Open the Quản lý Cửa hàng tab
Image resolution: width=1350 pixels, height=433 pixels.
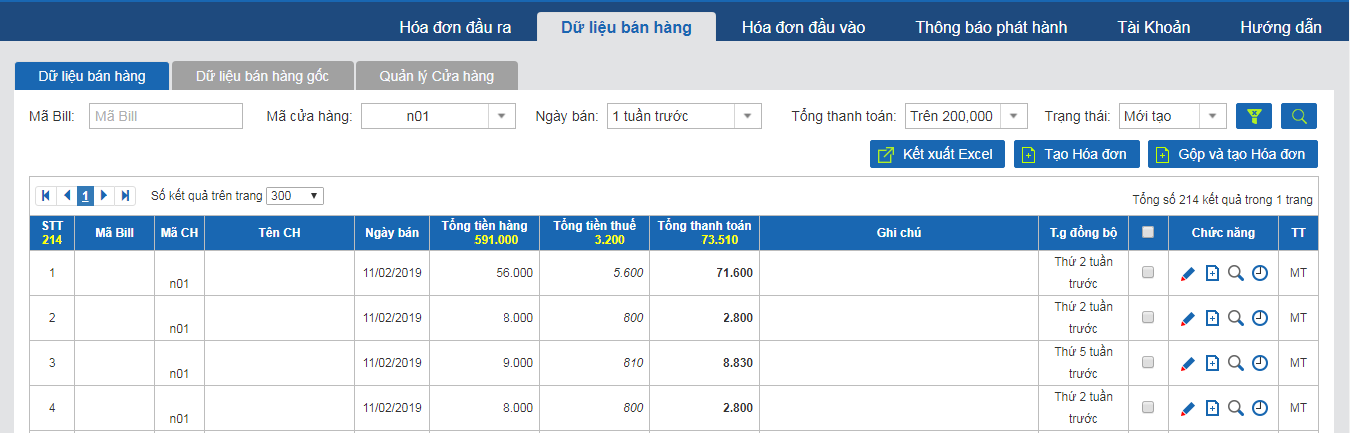pyautogui.click(x=437, y=76)
